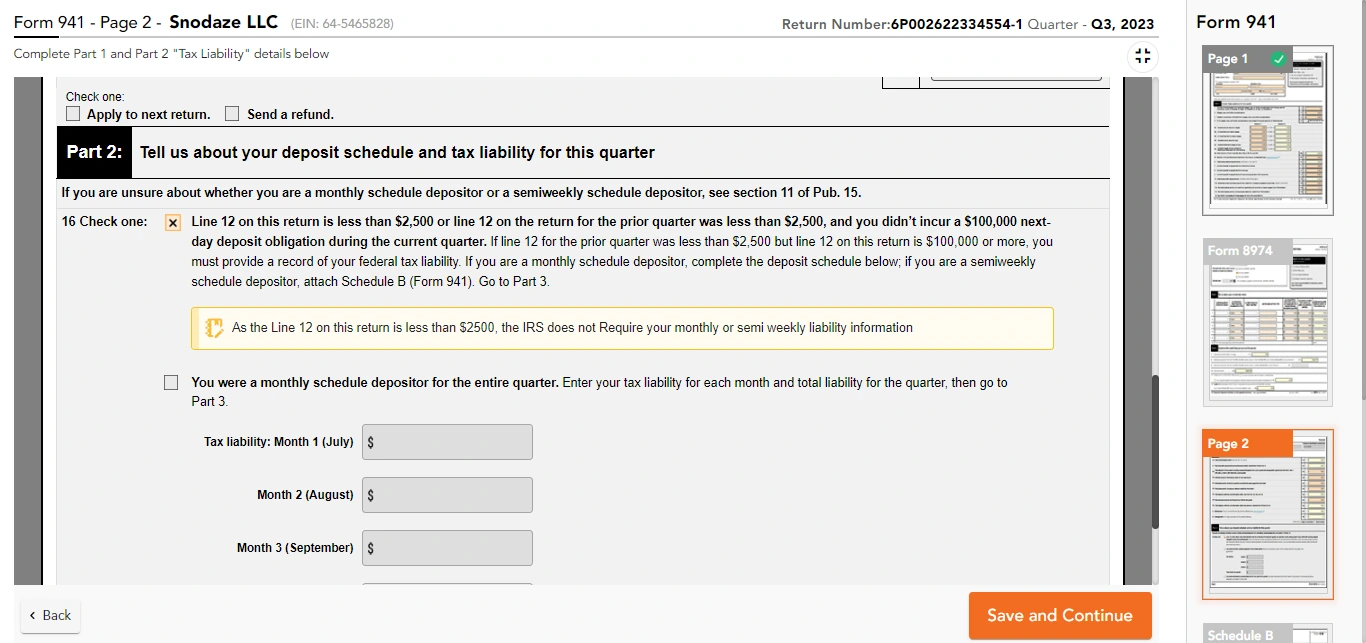Uncheck the first line 16 option box
Image resolution: width=1366 pixels, height=643 pixels.
click(x=171, y=222)
